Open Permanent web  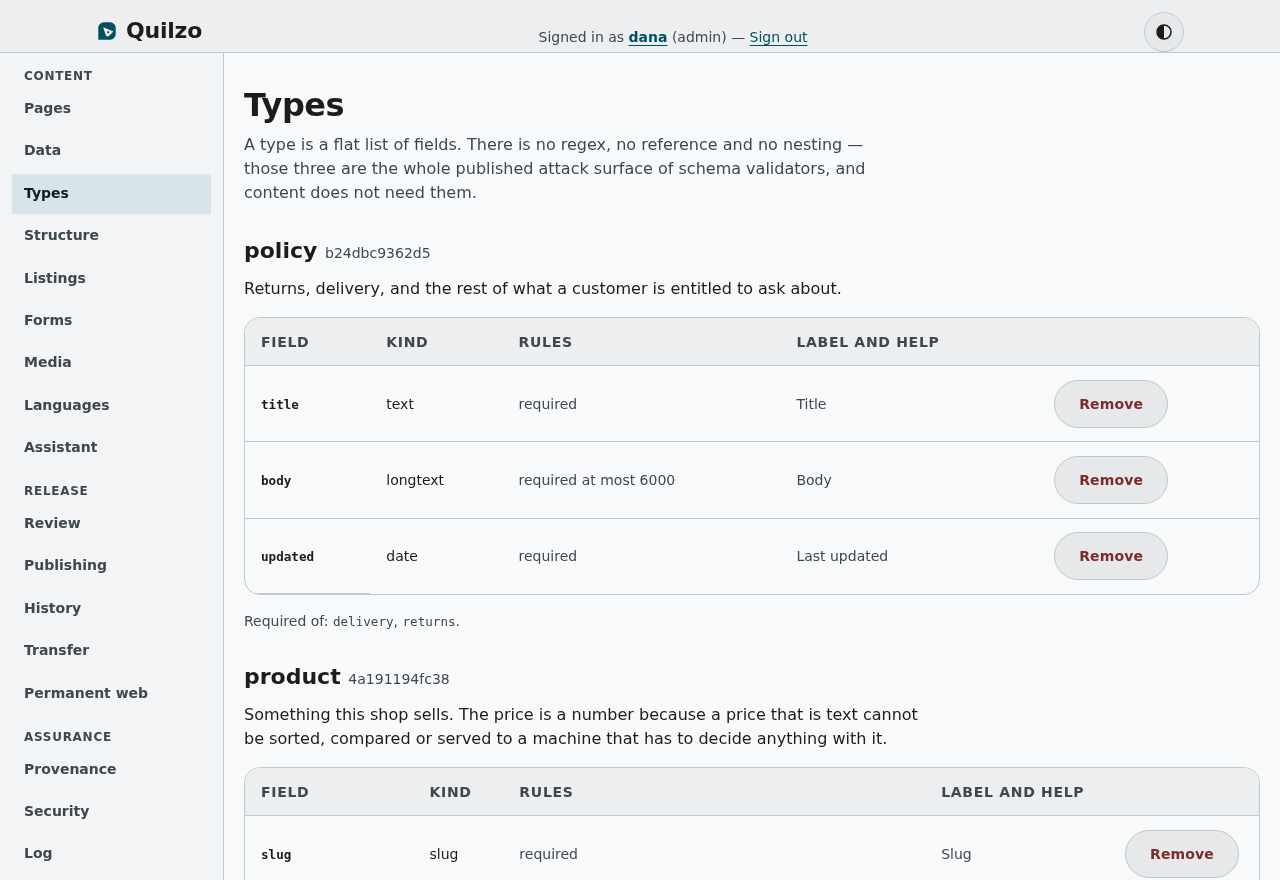coord(111,693)
